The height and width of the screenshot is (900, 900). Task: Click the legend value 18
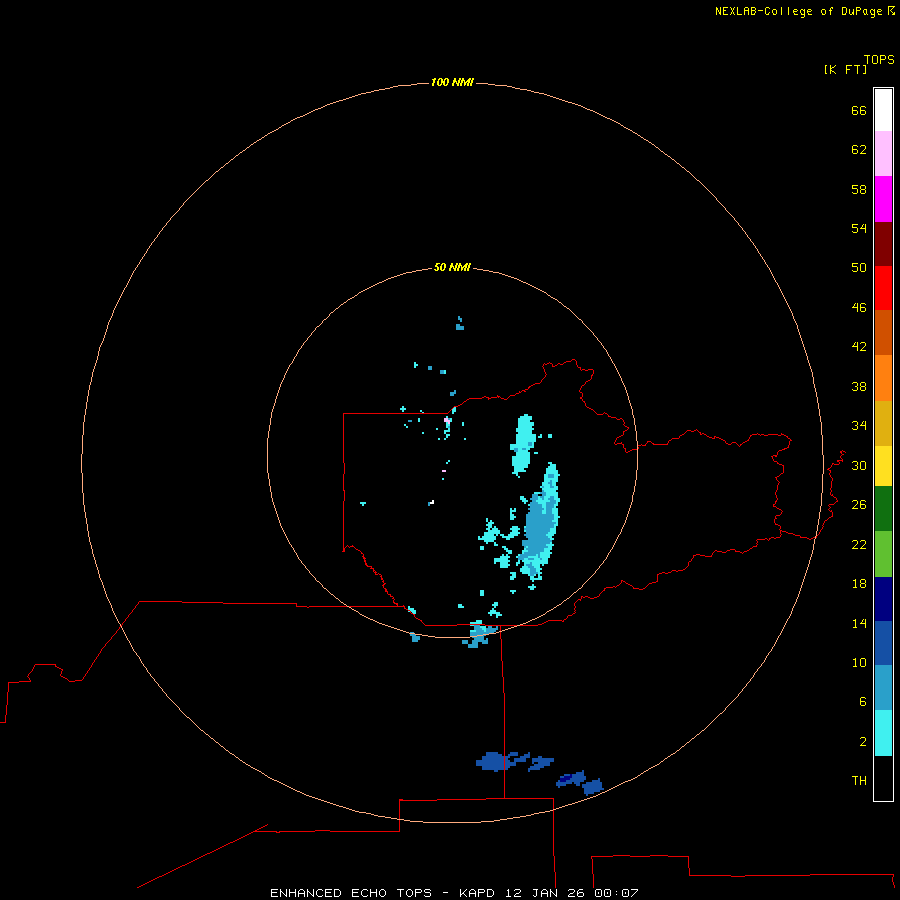click(x=859, y=584)
